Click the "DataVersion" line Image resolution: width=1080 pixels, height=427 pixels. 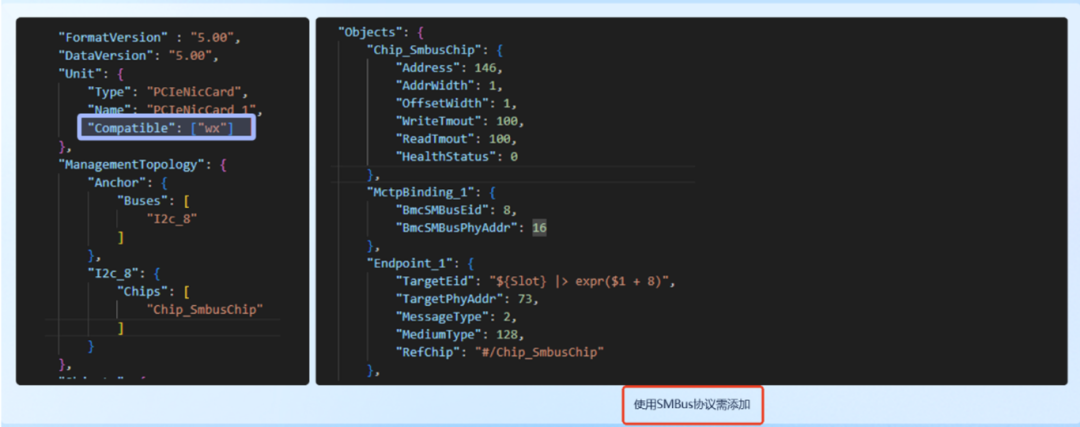tap(138, 55)
